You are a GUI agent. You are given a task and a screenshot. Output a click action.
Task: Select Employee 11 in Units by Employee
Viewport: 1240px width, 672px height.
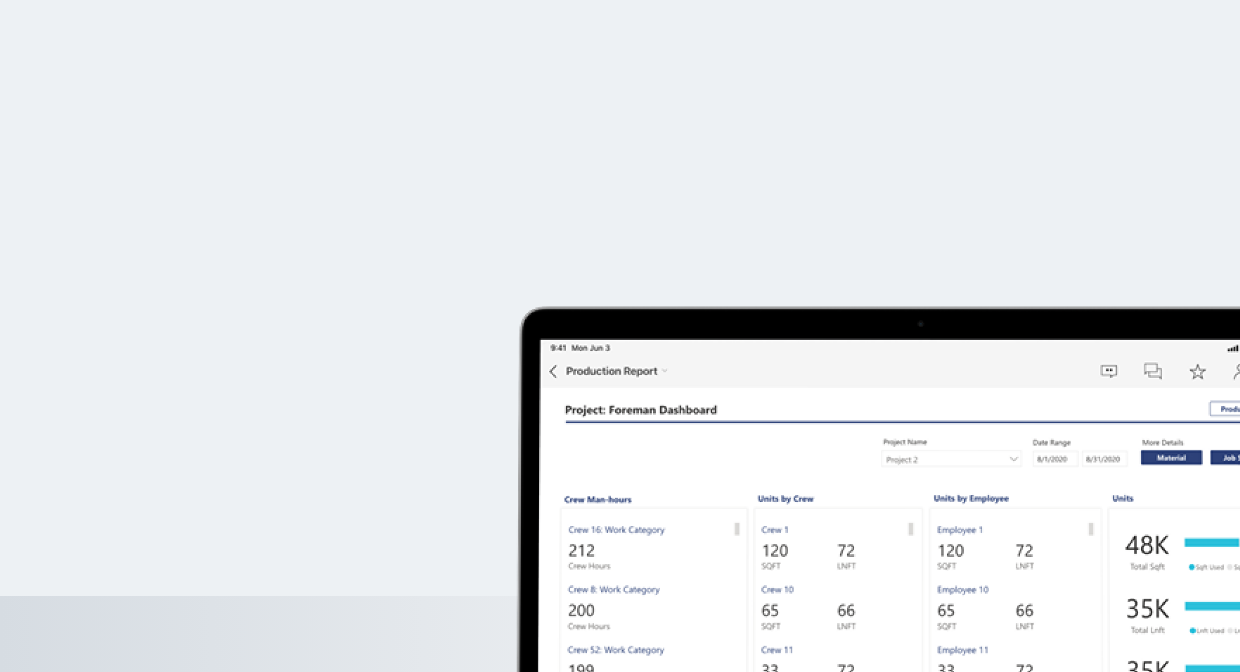pyautogui.click(x=962, y=650)
